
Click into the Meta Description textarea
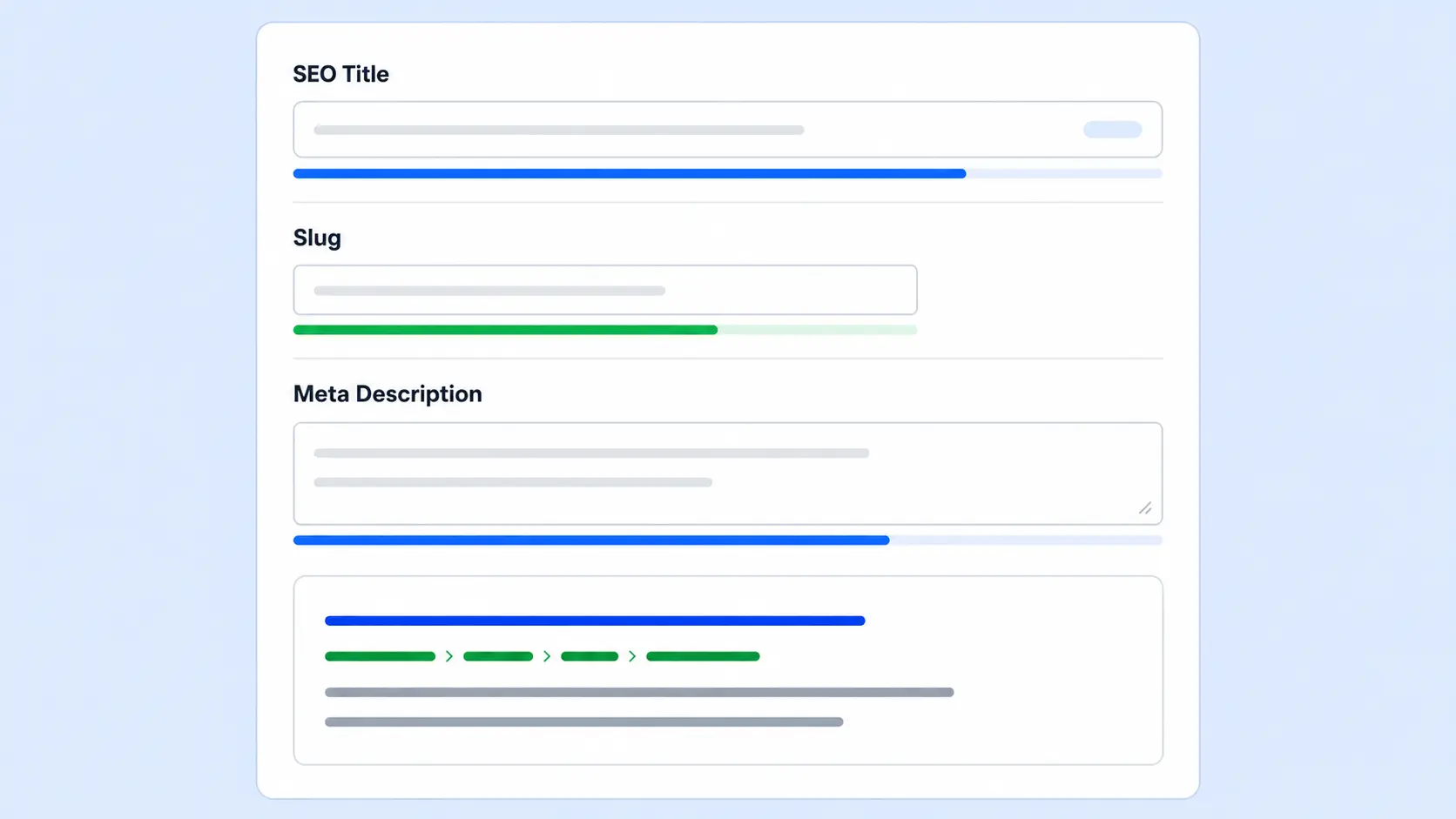point(727,473)
